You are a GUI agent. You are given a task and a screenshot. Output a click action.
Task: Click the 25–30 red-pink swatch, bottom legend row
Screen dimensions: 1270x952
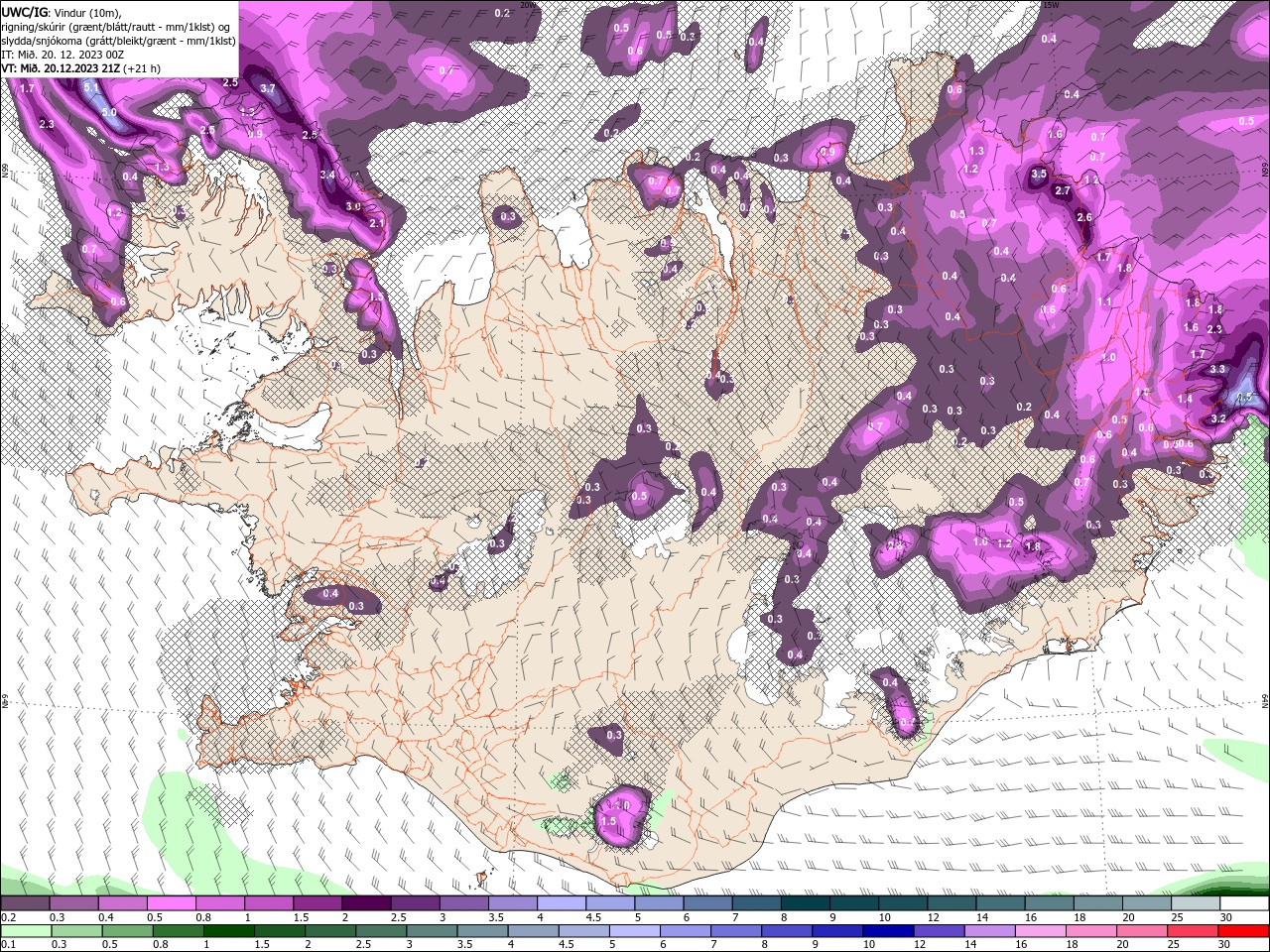[x=1192, y=930]
